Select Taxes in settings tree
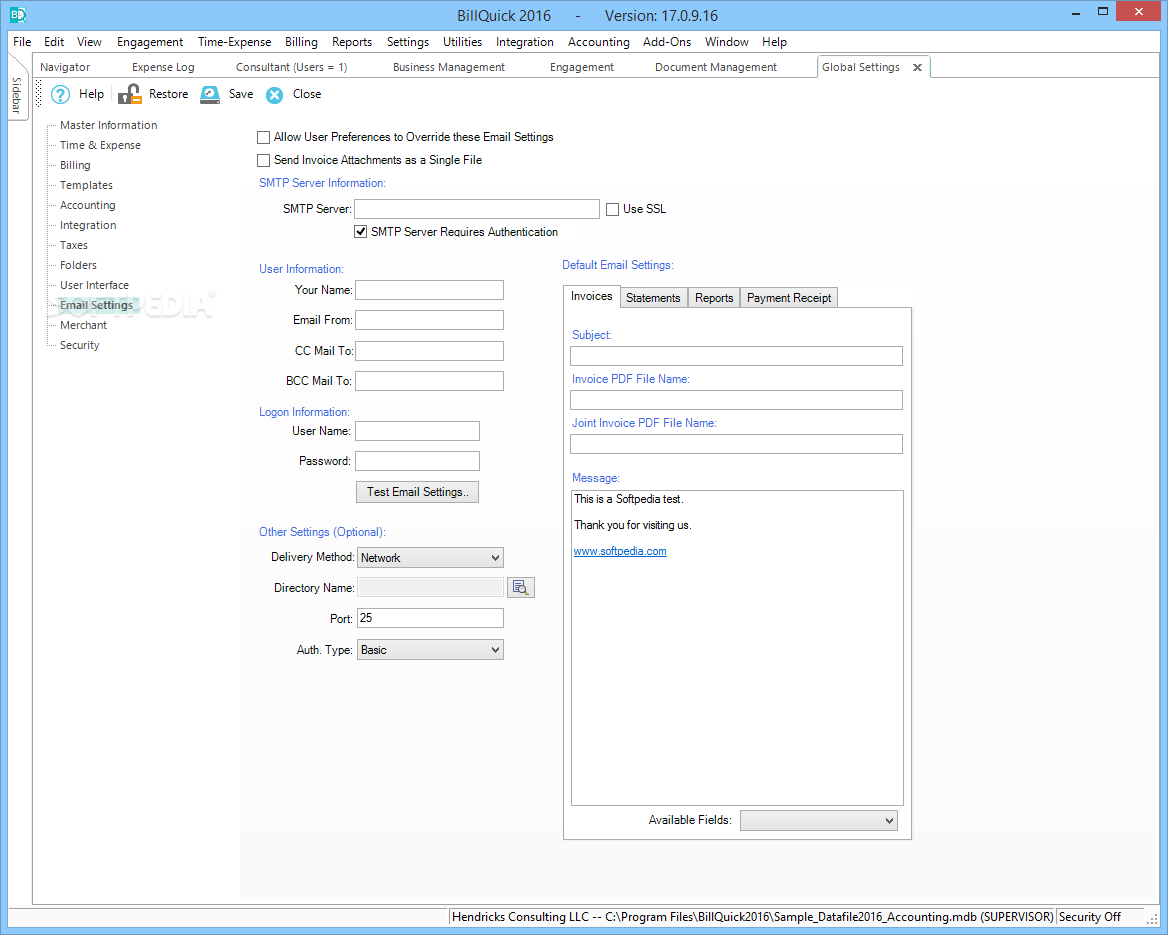1168x935 pixels. [x=74, y=245]
